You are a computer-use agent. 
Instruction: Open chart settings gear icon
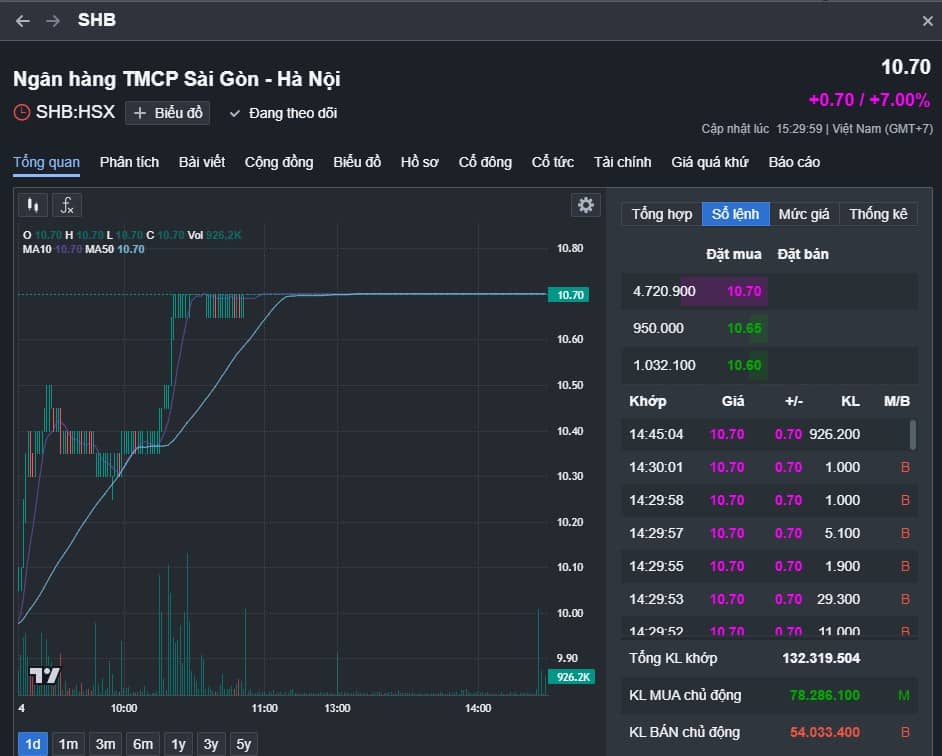585,205
